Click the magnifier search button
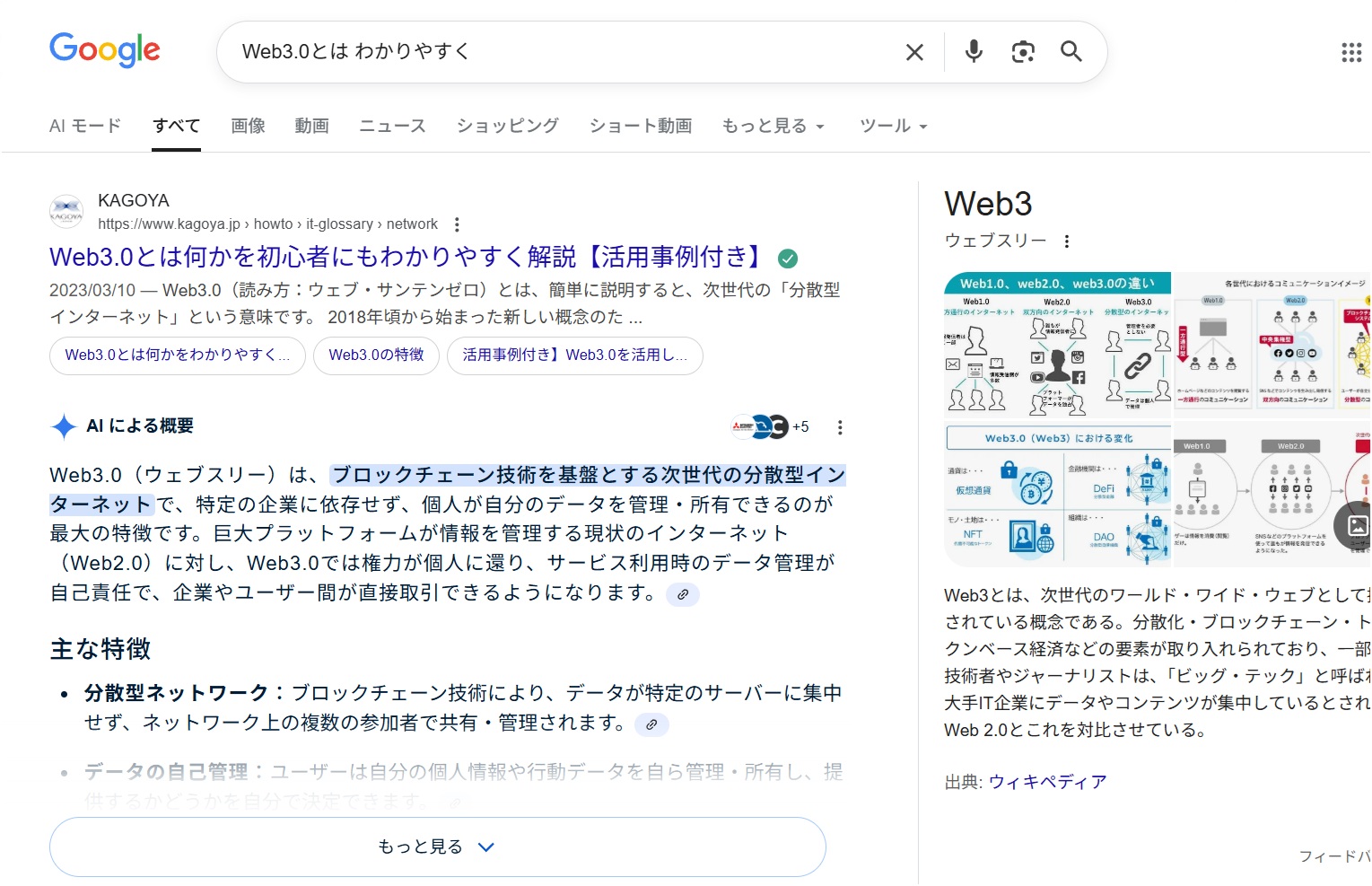 click(x=1071, y=51)
